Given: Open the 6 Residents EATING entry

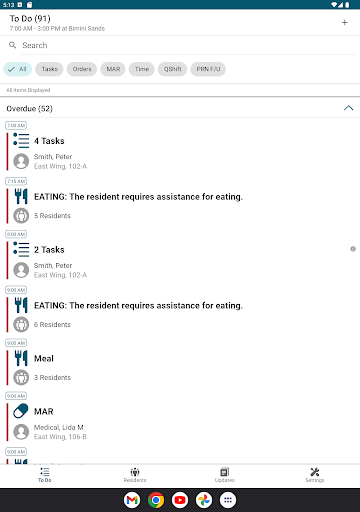Looking at the screenshot, I should point(180,313).
